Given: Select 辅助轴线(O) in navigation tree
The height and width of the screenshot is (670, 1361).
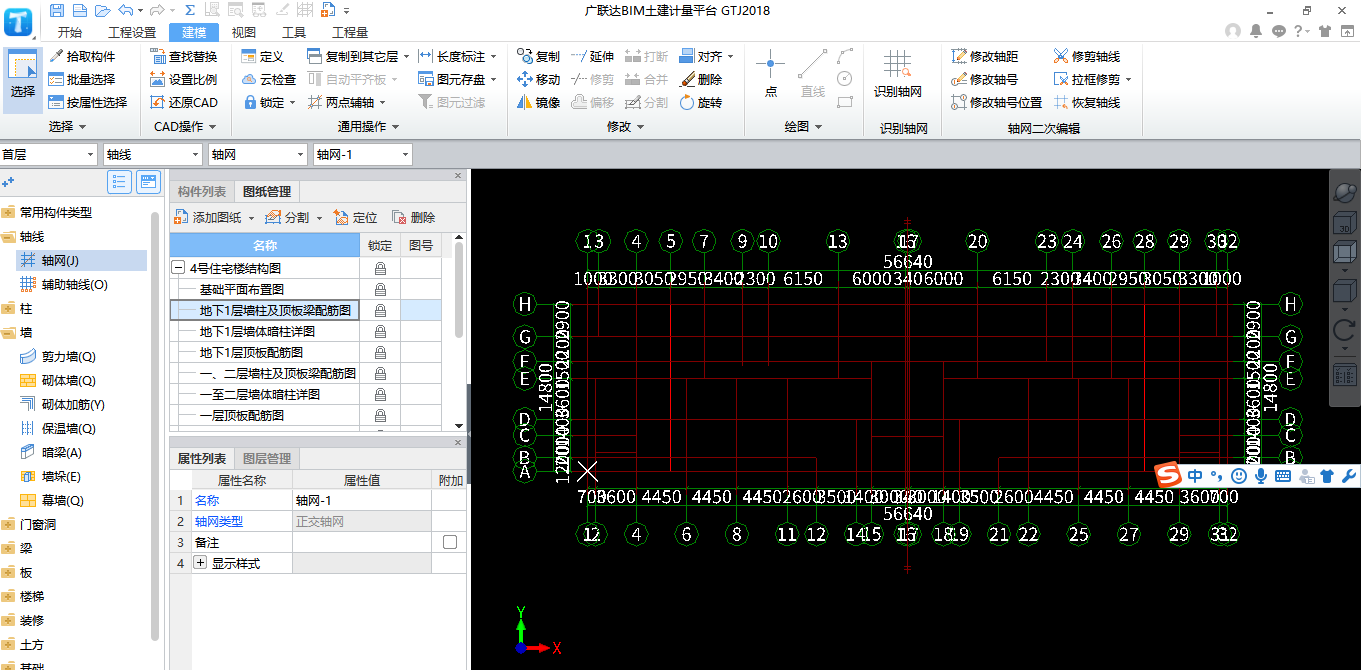Looking at the screenshot, I should 75,284.
